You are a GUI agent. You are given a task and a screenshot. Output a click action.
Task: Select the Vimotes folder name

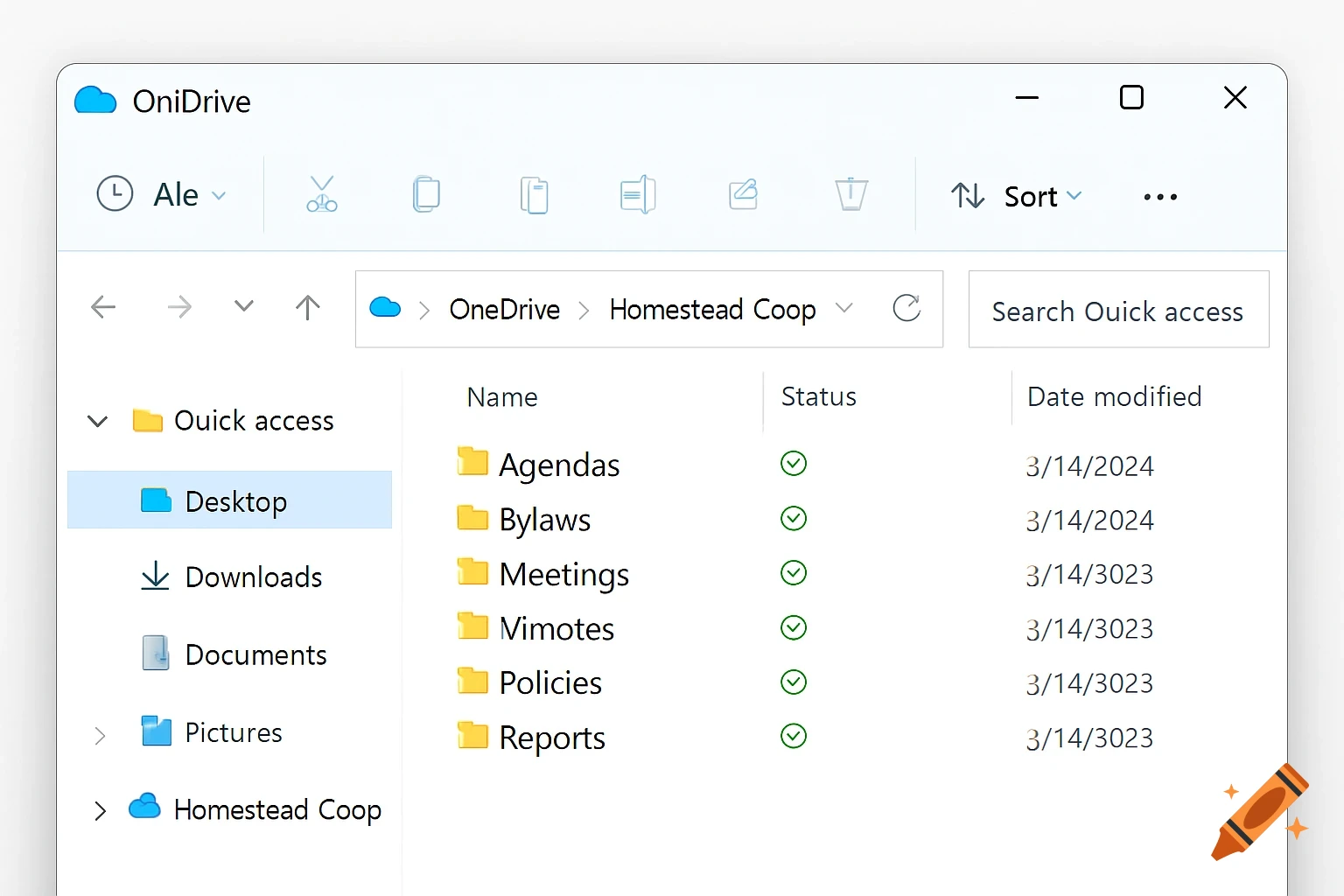556,629
